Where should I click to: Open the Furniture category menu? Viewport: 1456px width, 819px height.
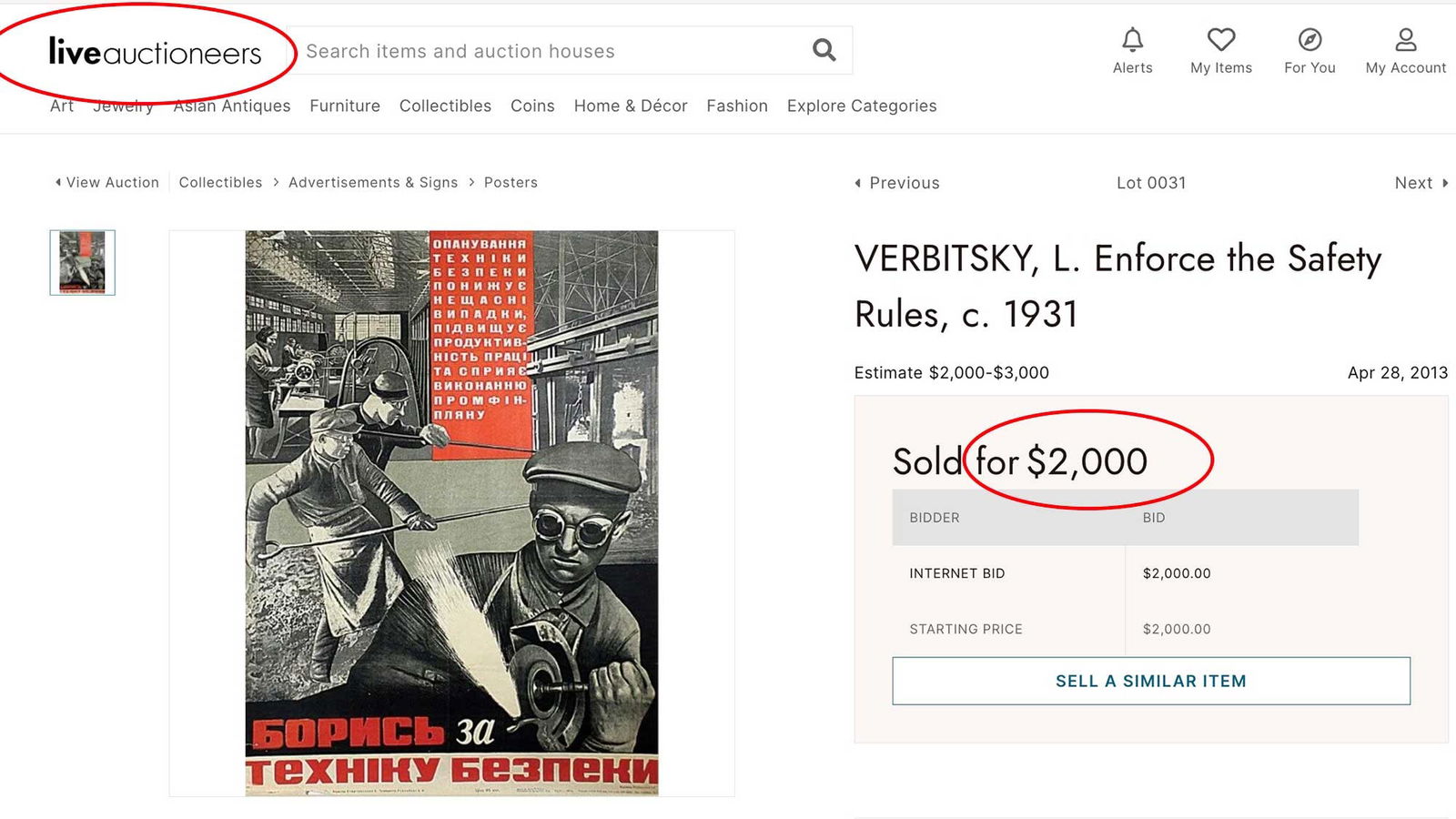tap(345, 106)
